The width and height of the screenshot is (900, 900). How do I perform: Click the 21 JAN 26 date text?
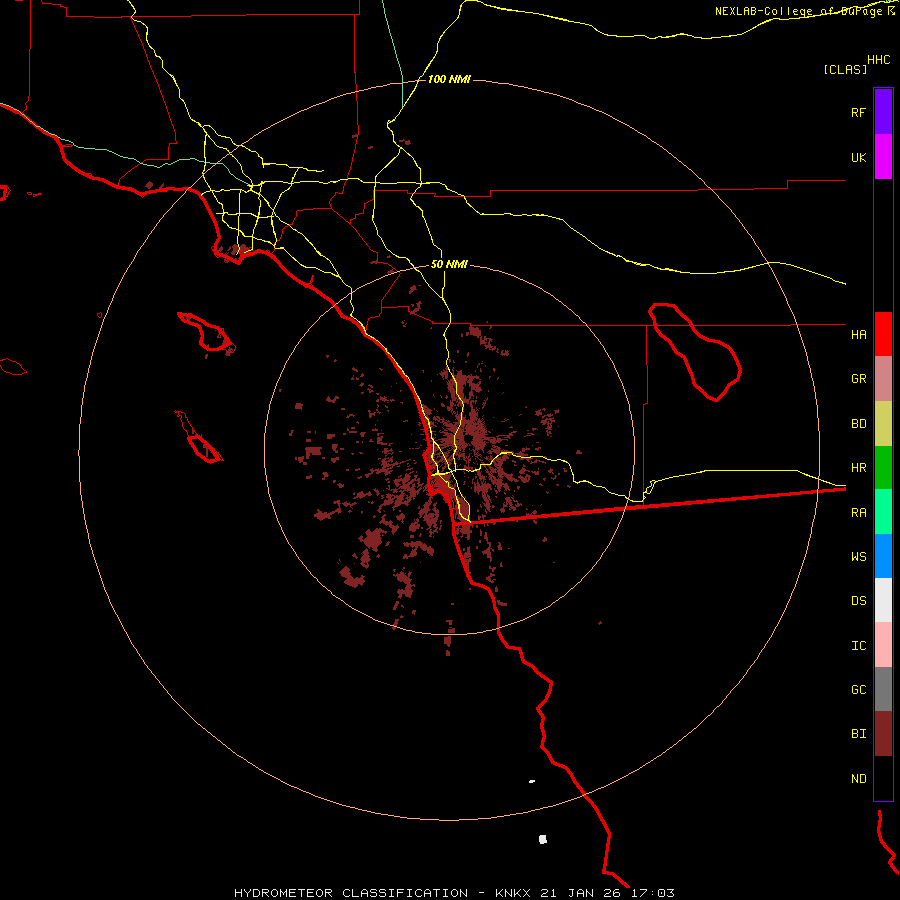tap(581, 893)
